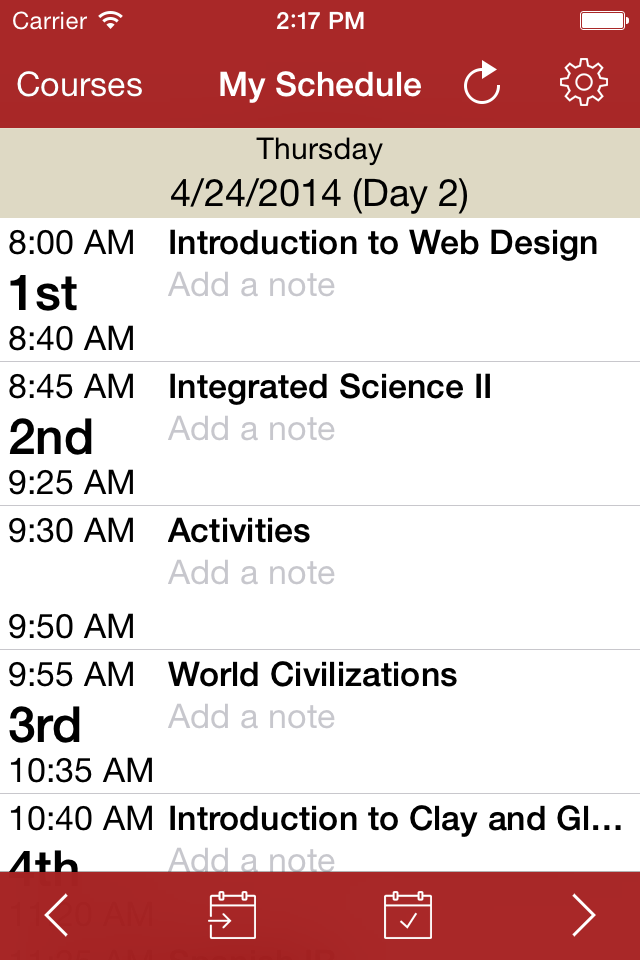Add a note to Integrated Science II
The height and width of the screenshot is (960, 640).
[251, 429]
